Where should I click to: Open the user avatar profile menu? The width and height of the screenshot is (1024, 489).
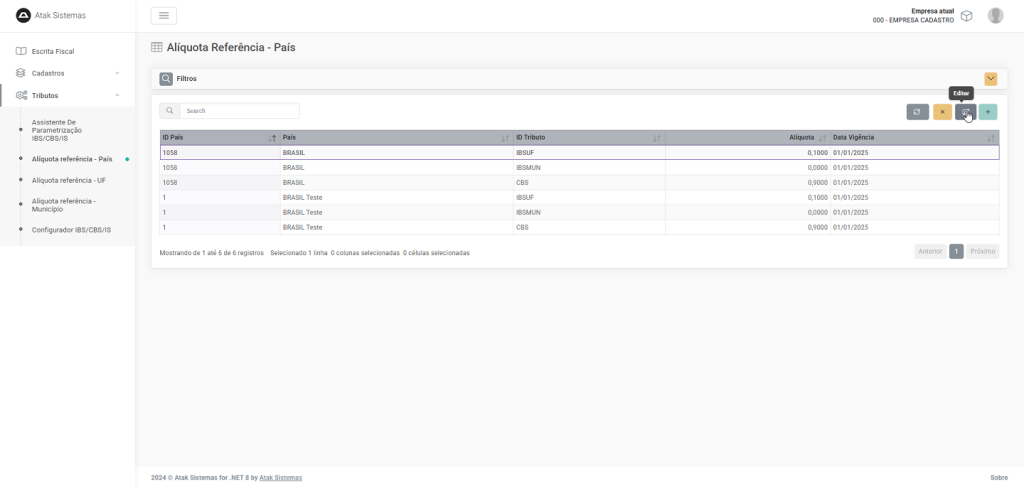(x=995, y=15)
